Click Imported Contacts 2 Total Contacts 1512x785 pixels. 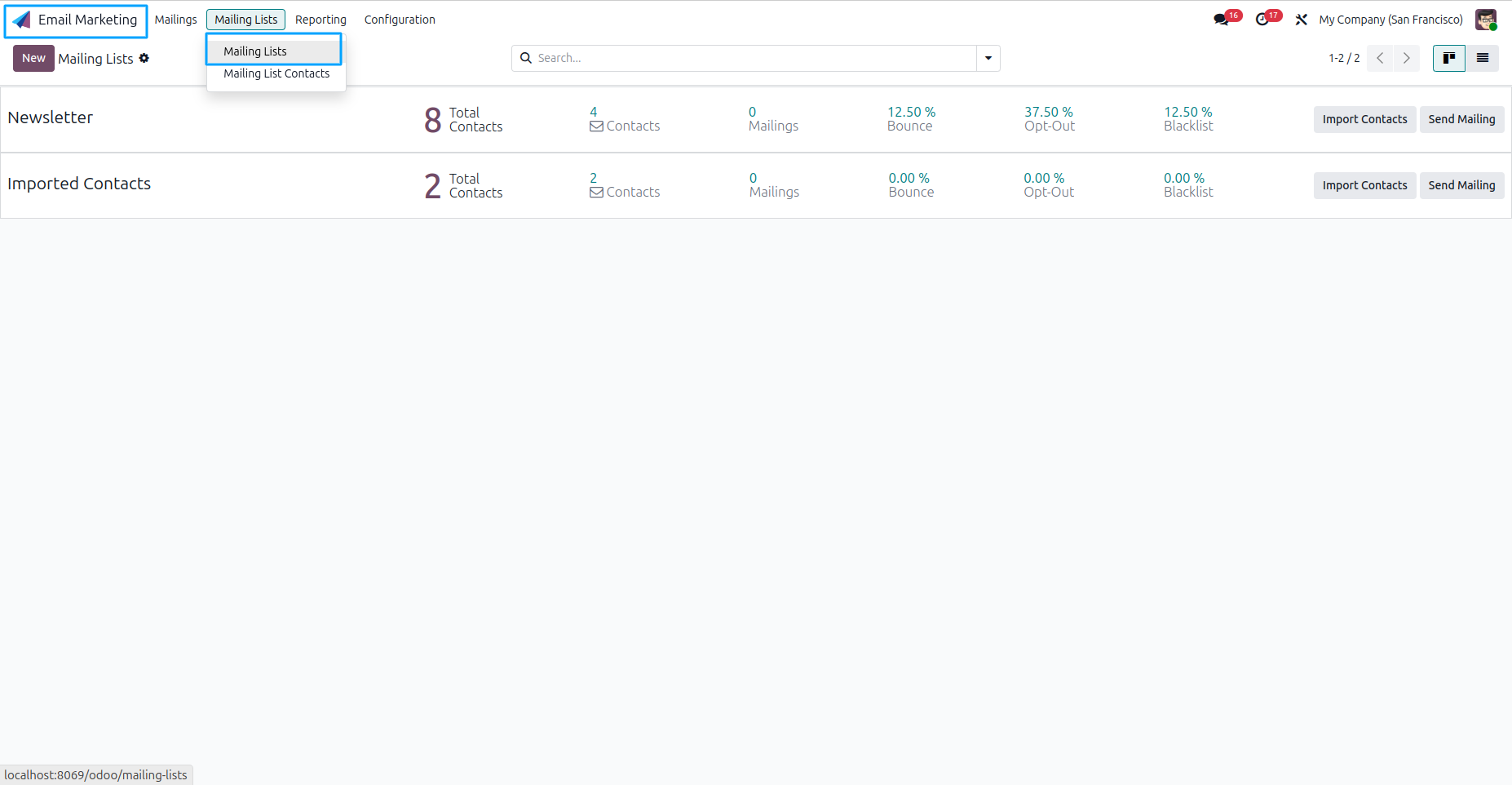[x=463, y=185]
